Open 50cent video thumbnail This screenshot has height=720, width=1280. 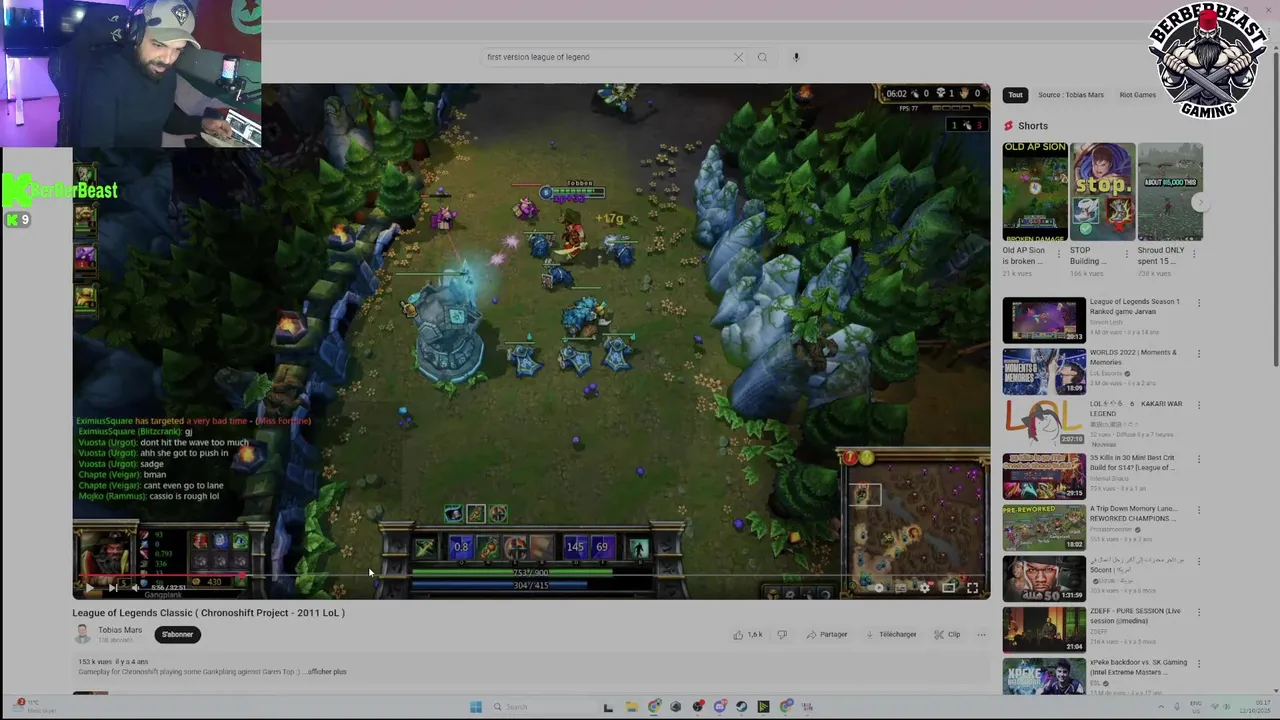tap(1044, 577)
